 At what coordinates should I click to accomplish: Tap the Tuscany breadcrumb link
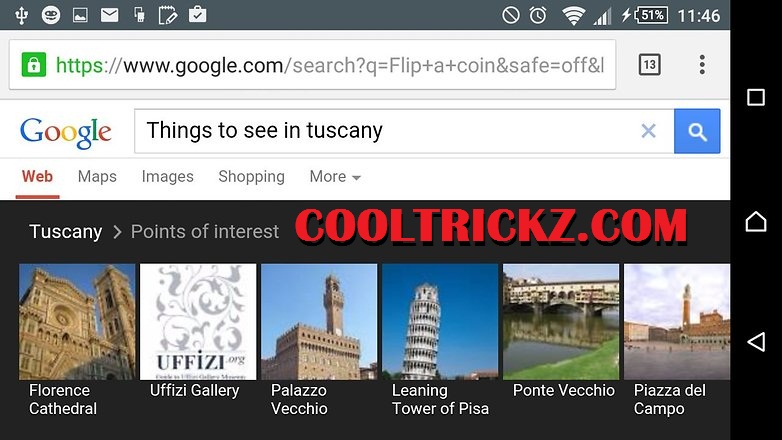tap(65, 231)
